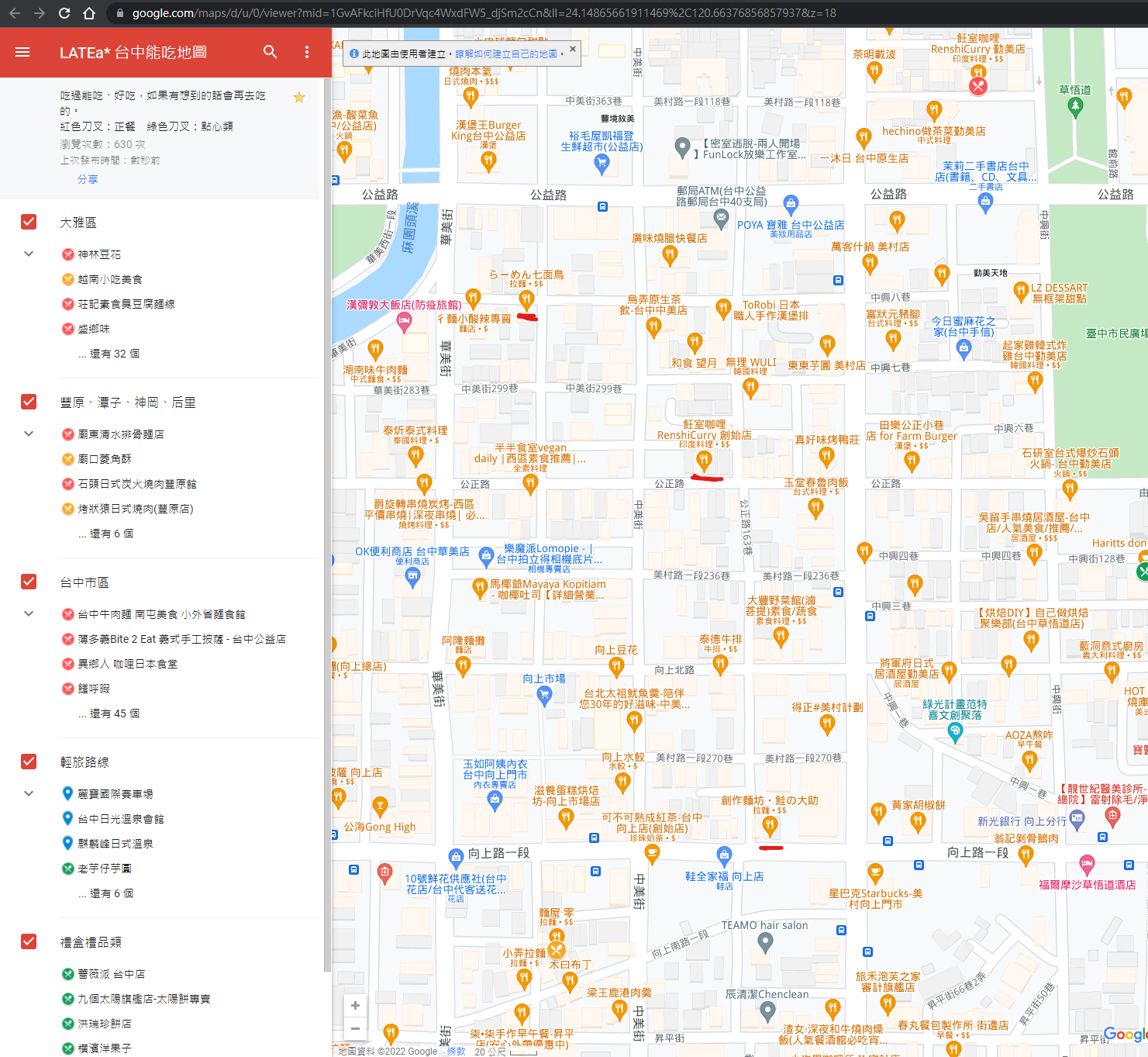Select 神林豆花 in the list

[99, 254]
